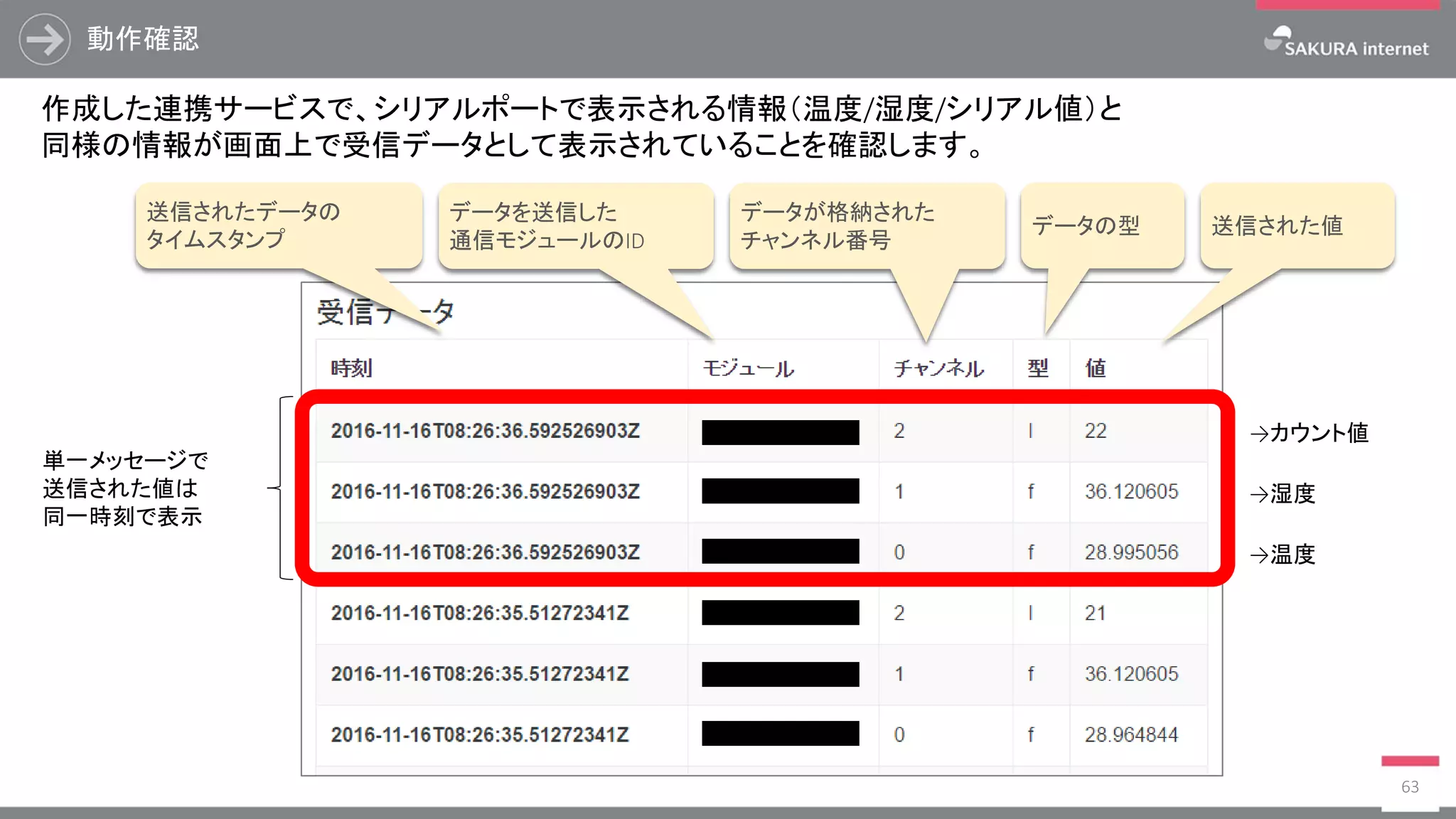This screenshot has height=819, width=1456.
Task: Click type f in the row with value 28.964844
Action: point(1031,734)
